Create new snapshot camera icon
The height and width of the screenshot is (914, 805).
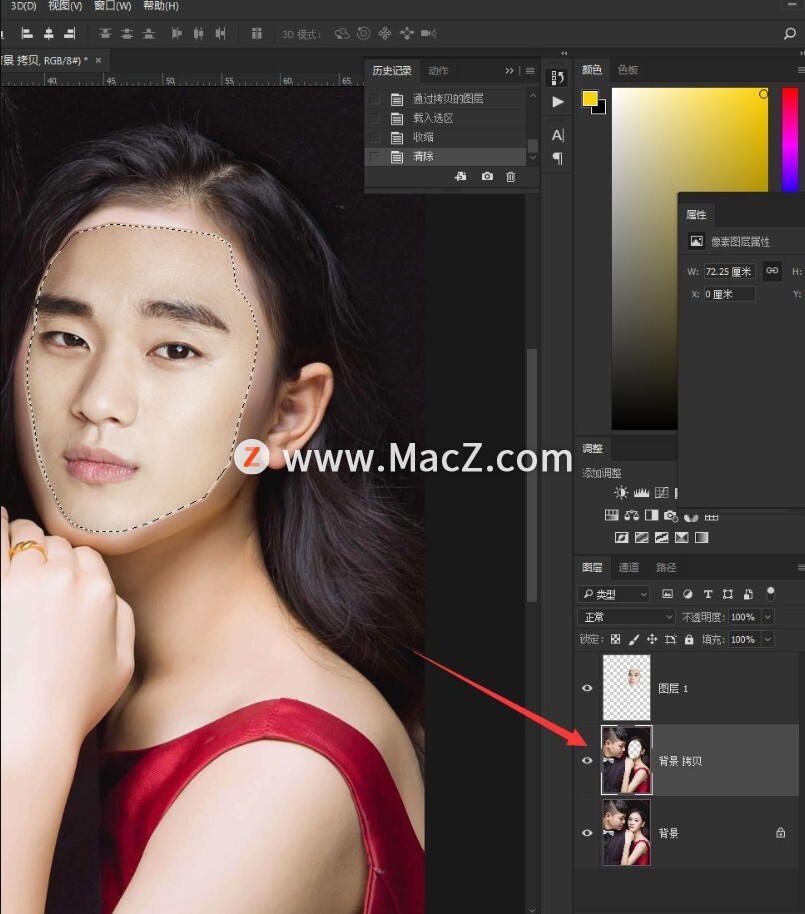pyautogui.click(x=487, y=176)
